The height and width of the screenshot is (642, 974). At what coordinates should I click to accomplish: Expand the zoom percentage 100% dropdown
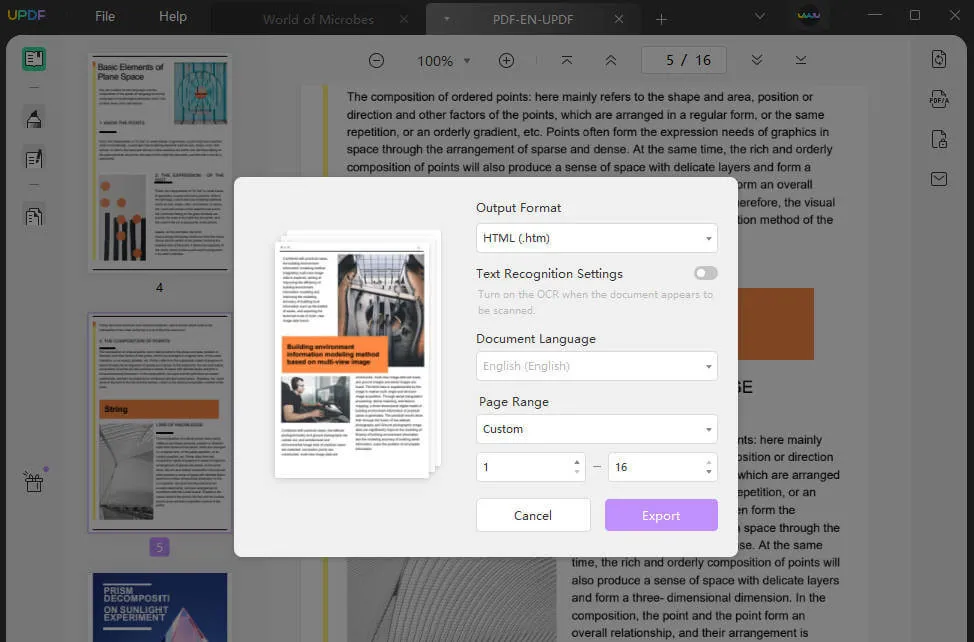coord(441,61)
